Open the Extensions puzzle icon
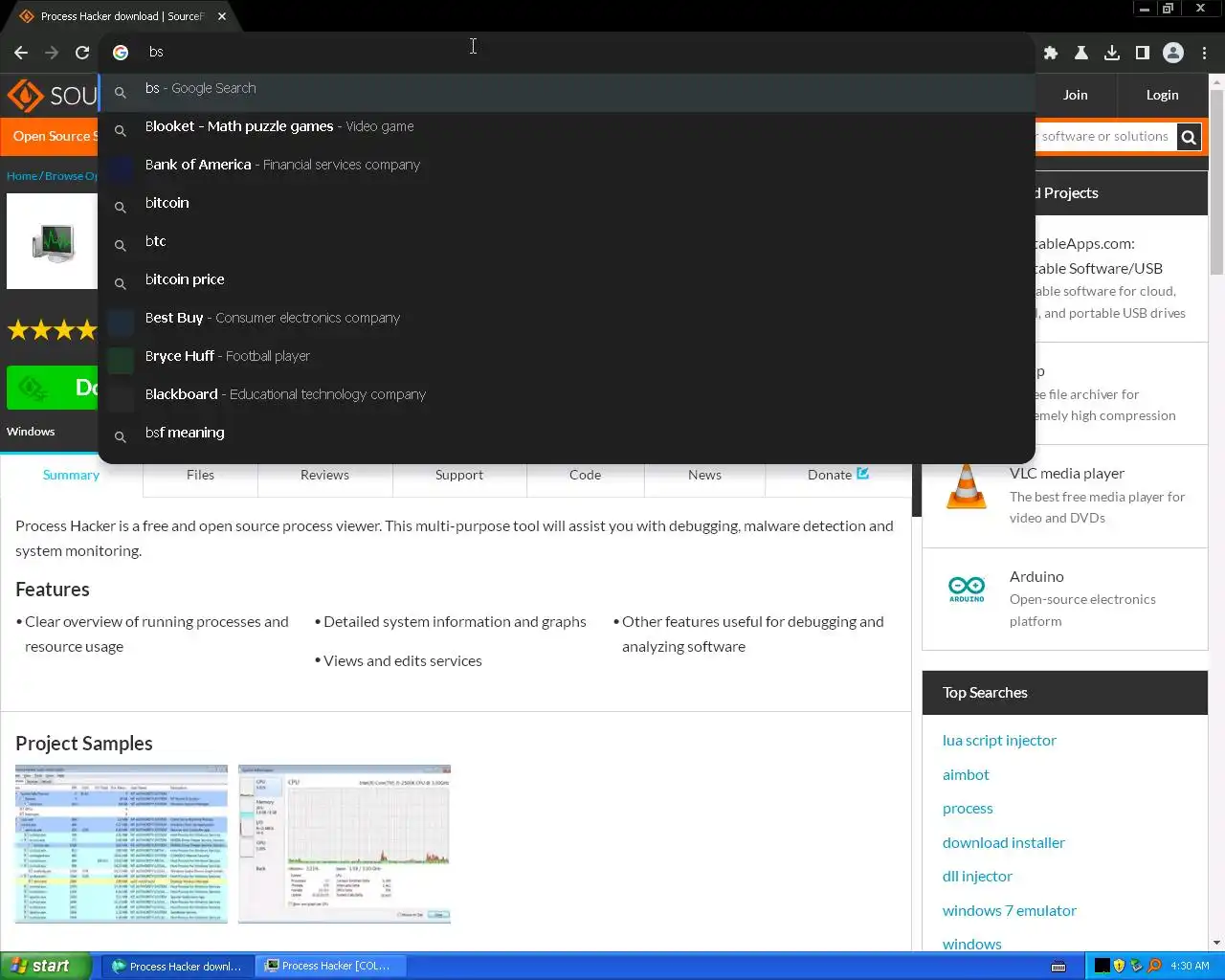Screen dimensions: 1225x980 [x=1051, y=53]
